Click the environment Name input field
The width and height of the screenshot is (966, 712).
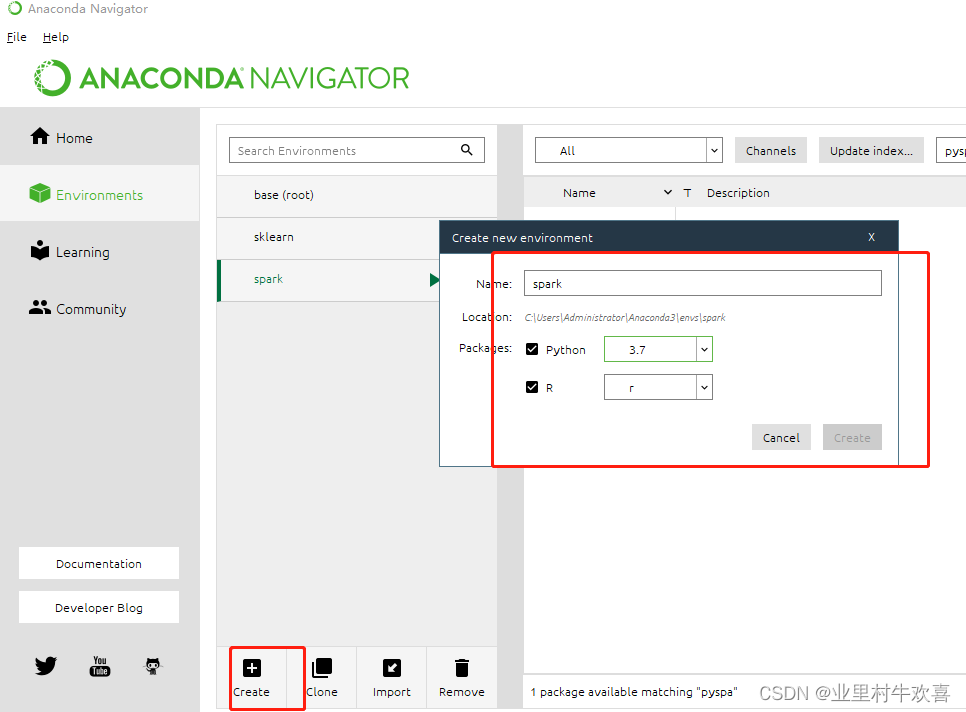(701, 283)
